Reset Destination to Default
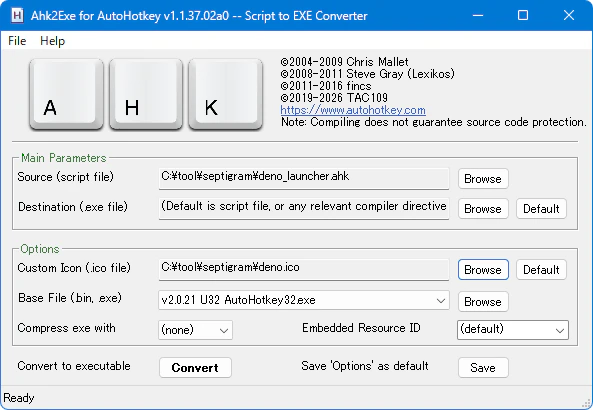 [541, 209]
